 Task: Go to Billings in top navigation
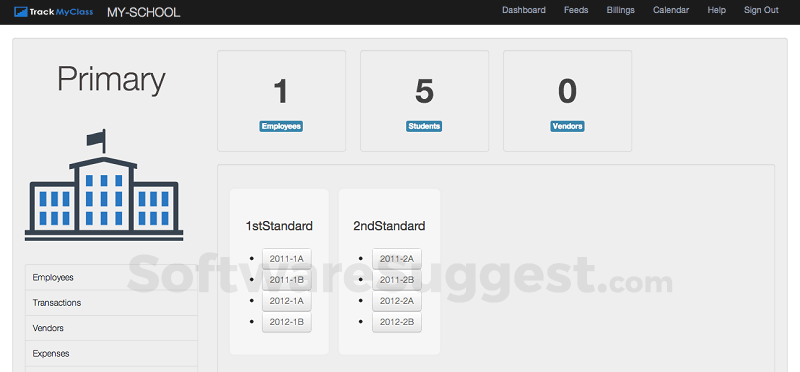click(x=620, y=10)
